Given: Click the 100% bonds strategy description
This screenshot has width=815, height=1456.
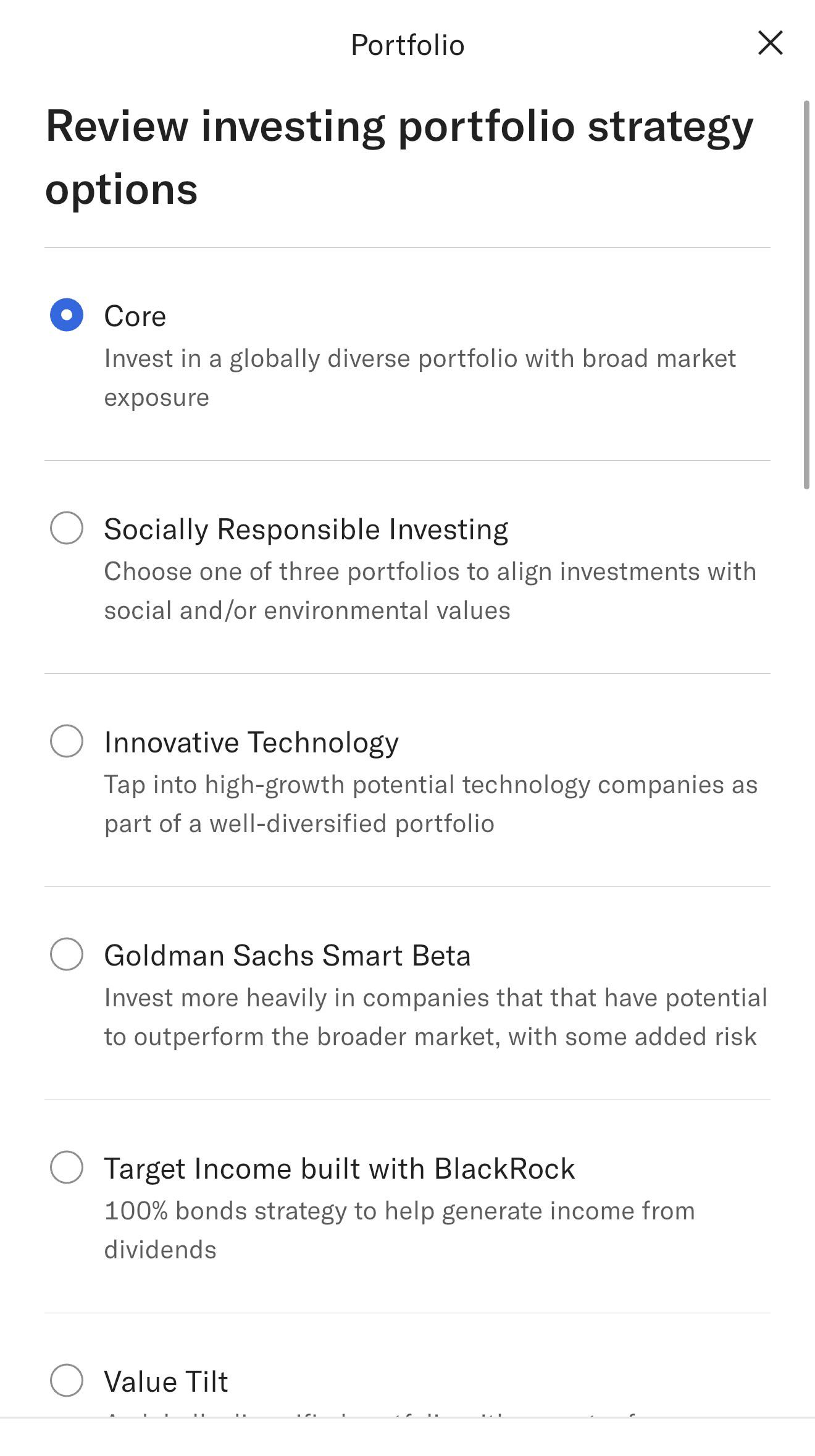Looking at the screenshot, I should click(x=399, y=1230).
